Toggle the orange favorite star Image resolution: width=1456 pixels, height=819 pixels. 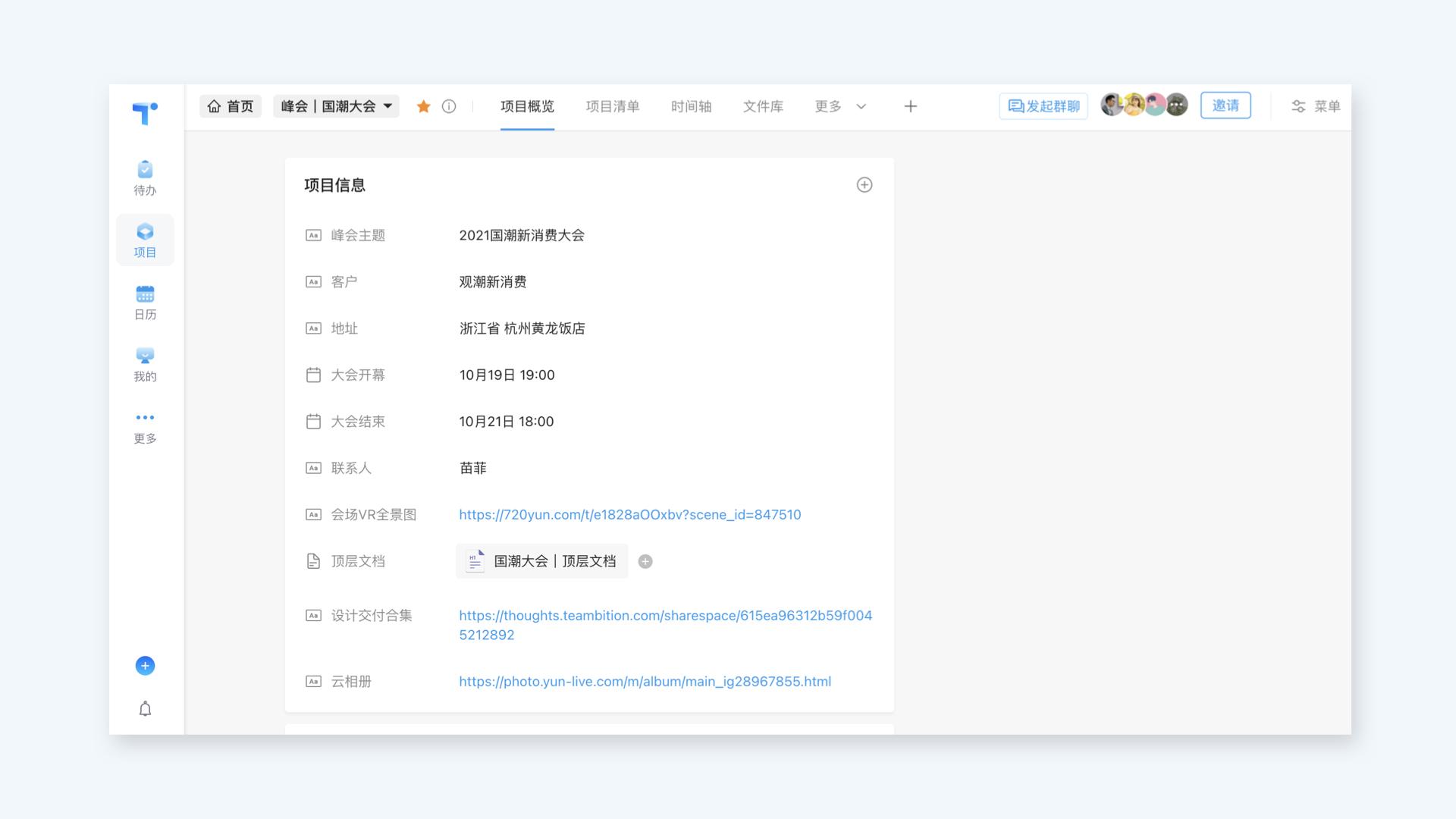(424, 106)
